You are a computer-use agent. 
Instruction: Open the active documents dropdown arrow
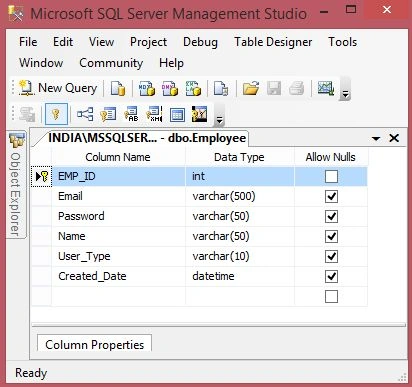[376, 138]
